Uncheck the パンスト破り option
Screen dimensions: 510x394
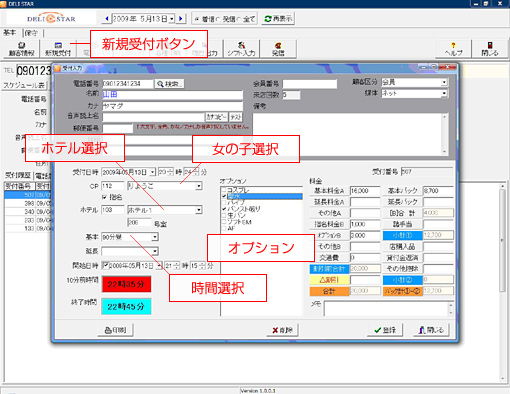tap(224, 209)
